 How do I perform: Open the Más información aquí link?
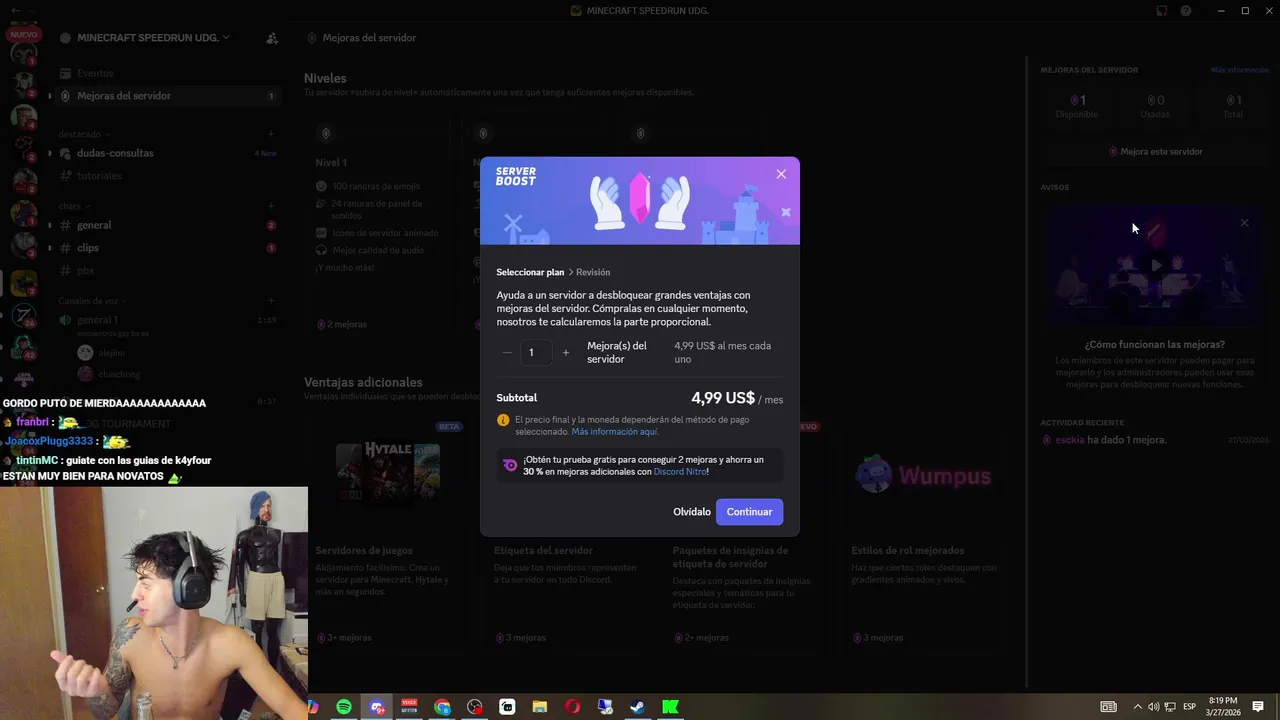[x=614, y=432]
